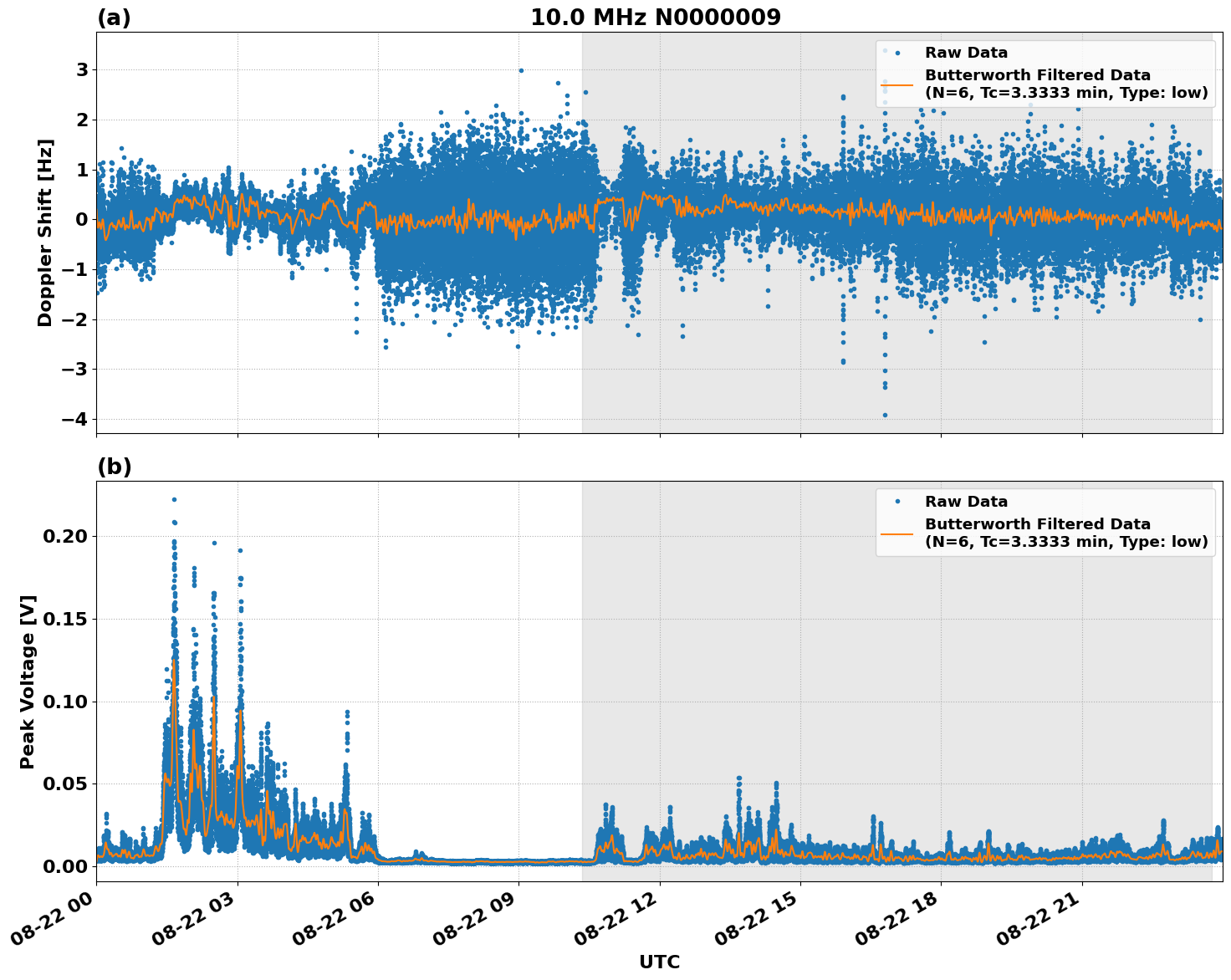The width and height of the screenshot is (1231, 980).
Task: Click the orange line symbol in panel (a) legend
Action: click(897, 84)
